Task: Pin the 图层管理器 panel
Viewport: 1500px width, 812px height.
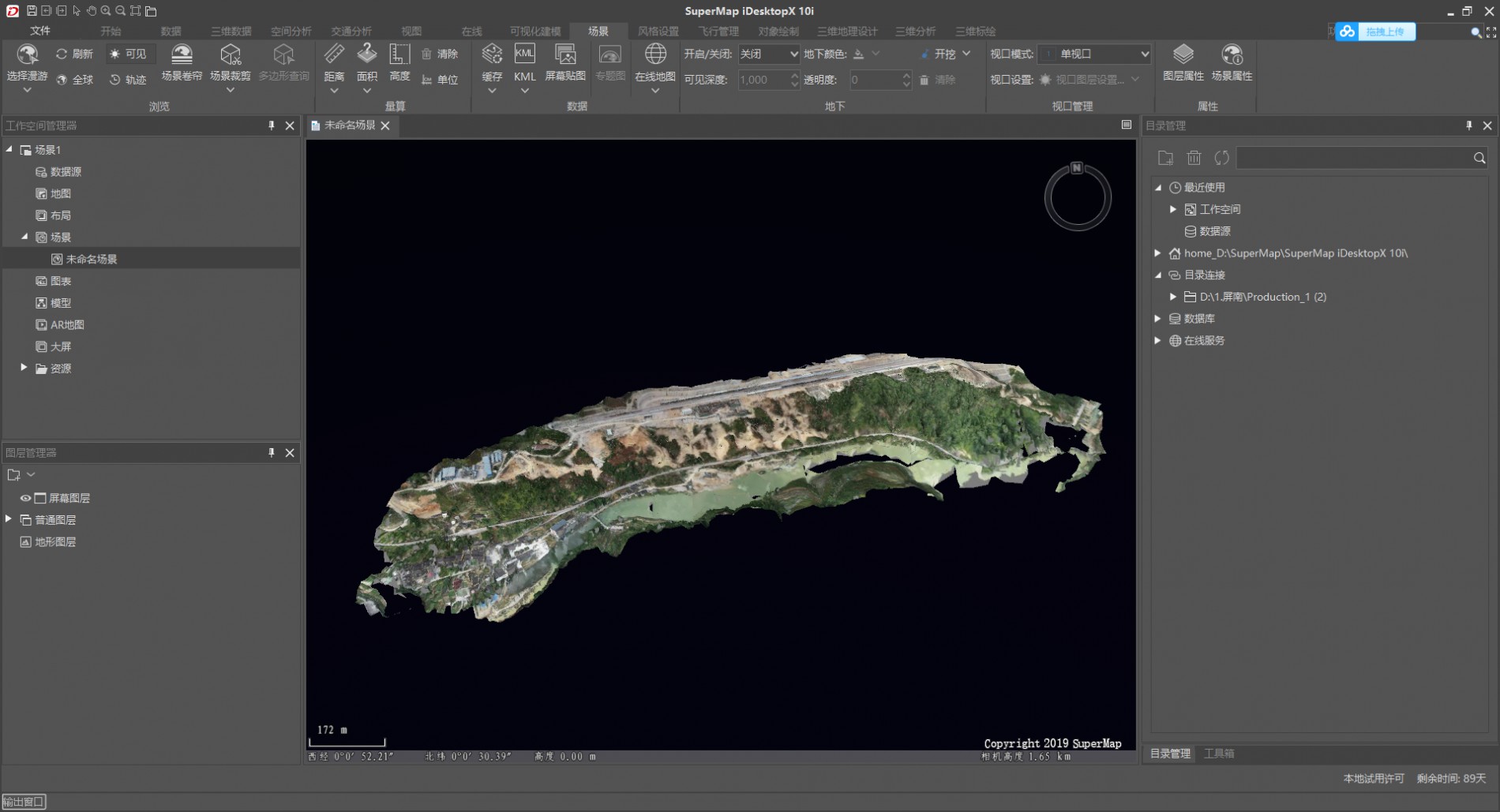Action: 271,452
